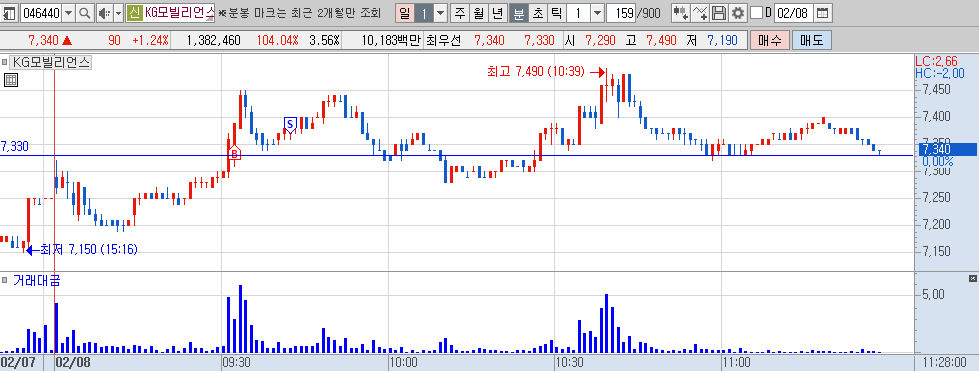The height and width of the screenshot is (371, 979).
Task: Click the 최고 7,490 (10:39) high marker label
Action: [x=536, y=72]
